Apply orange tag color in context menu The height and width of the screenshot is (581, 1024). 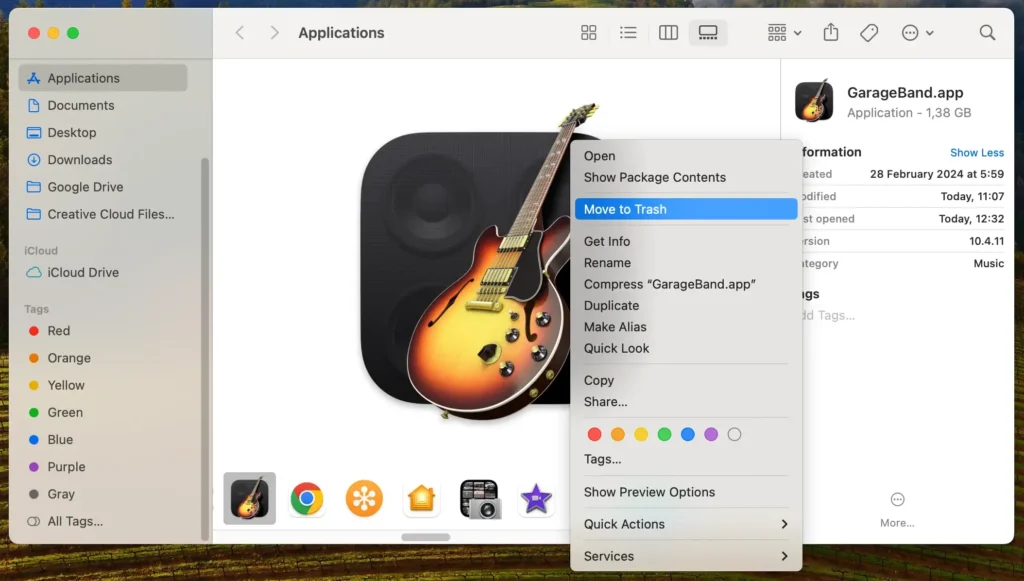click(x=618, y=434)
